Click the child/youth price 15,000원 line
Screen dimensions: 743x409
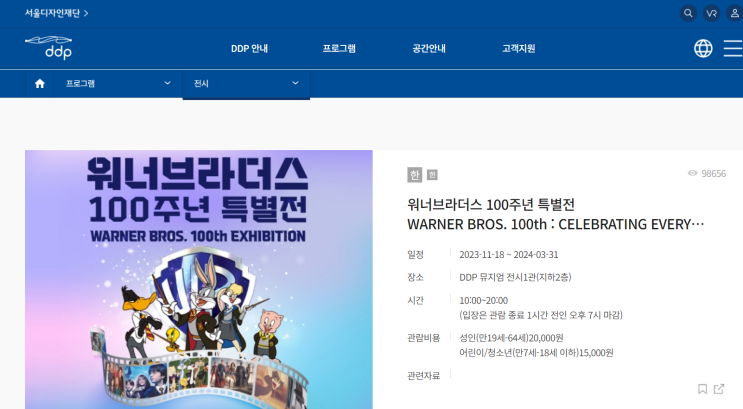tap(536, 353)
